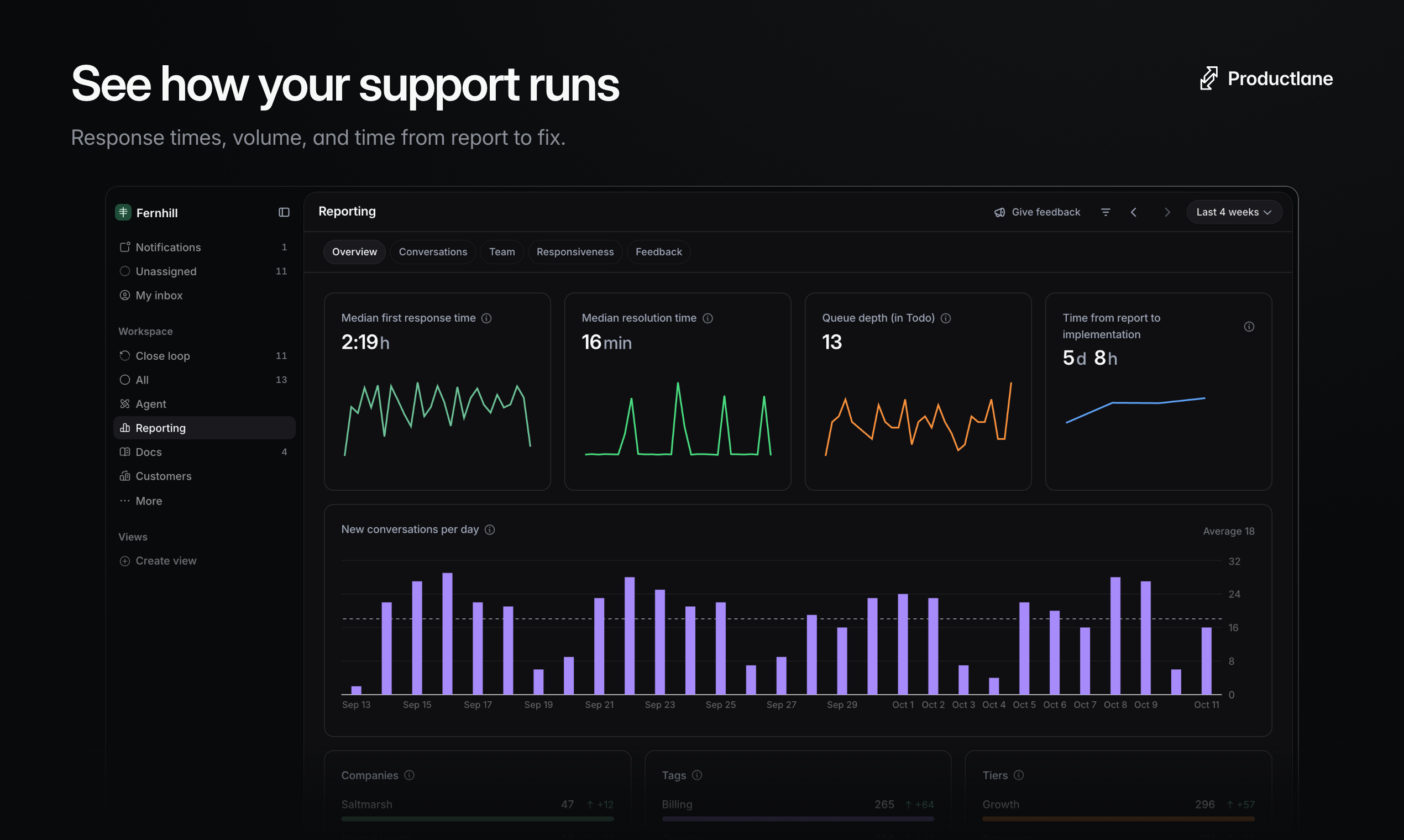
Task: Open Agent in the sidebar
Action: click(205, 404)
